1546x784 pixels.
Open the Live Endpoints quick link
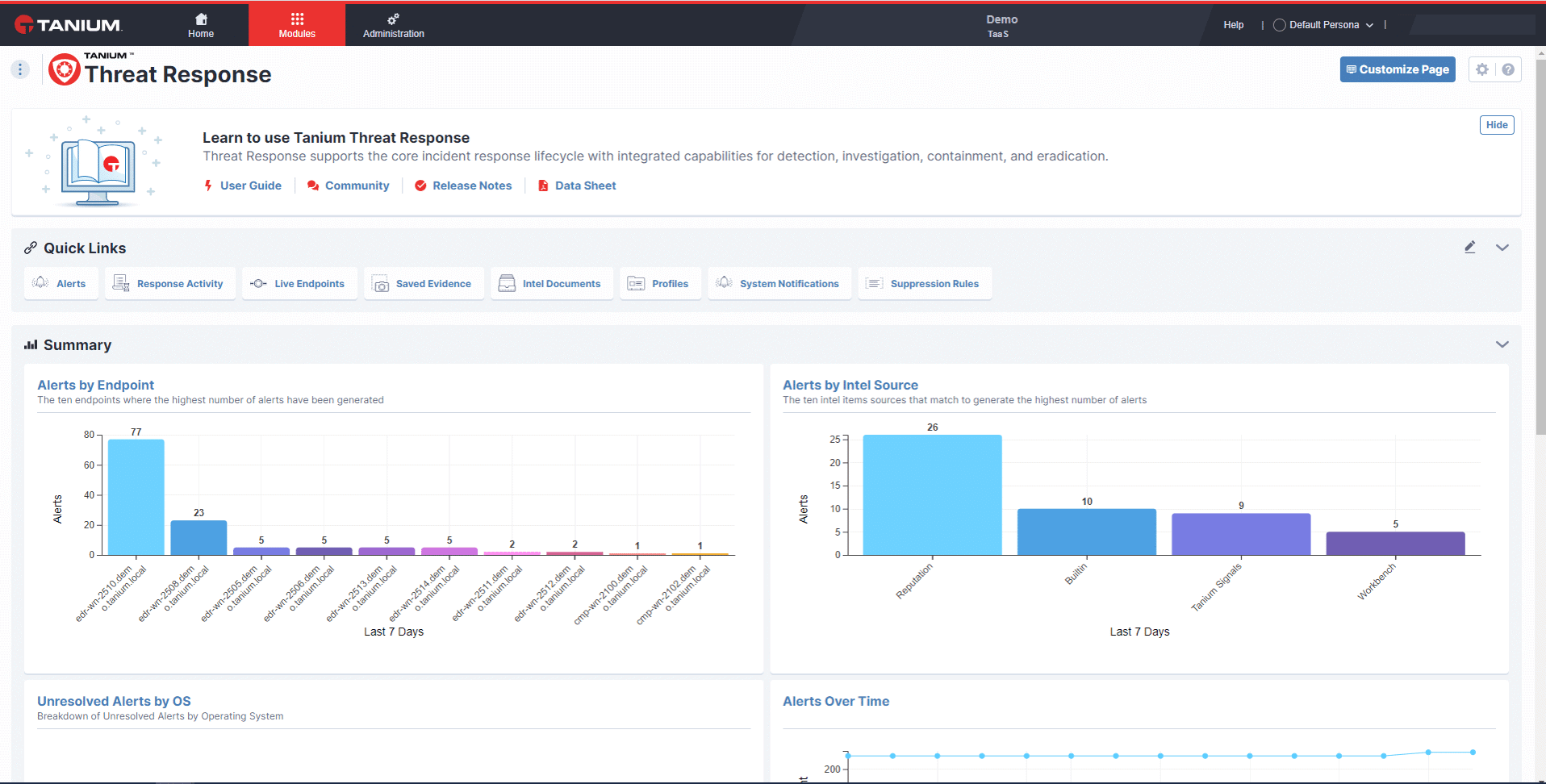click(299, 283)
